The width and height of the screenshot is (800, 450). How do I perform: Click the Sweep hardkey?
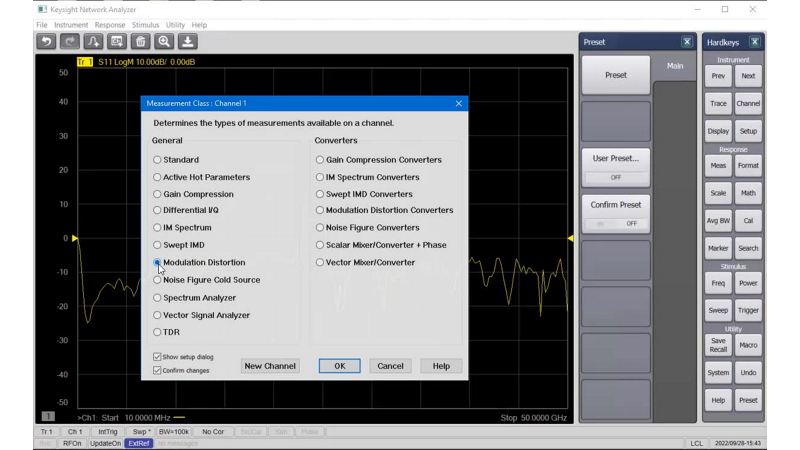point(718,310)
